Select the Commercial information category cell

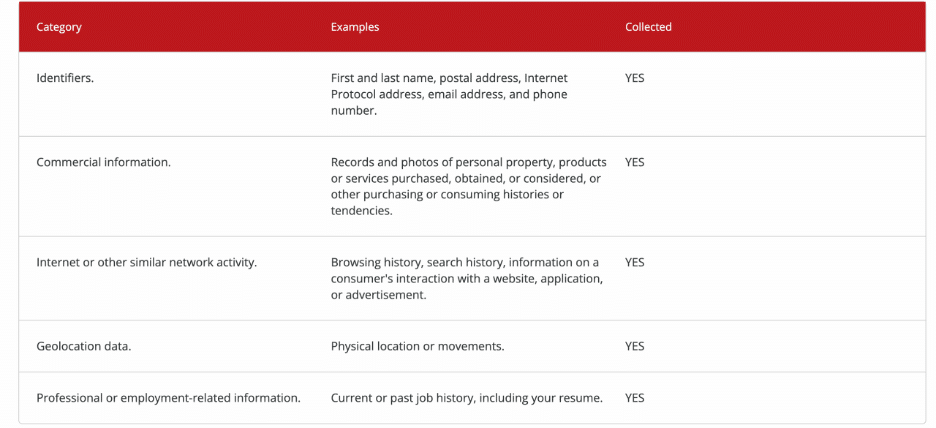103,161
